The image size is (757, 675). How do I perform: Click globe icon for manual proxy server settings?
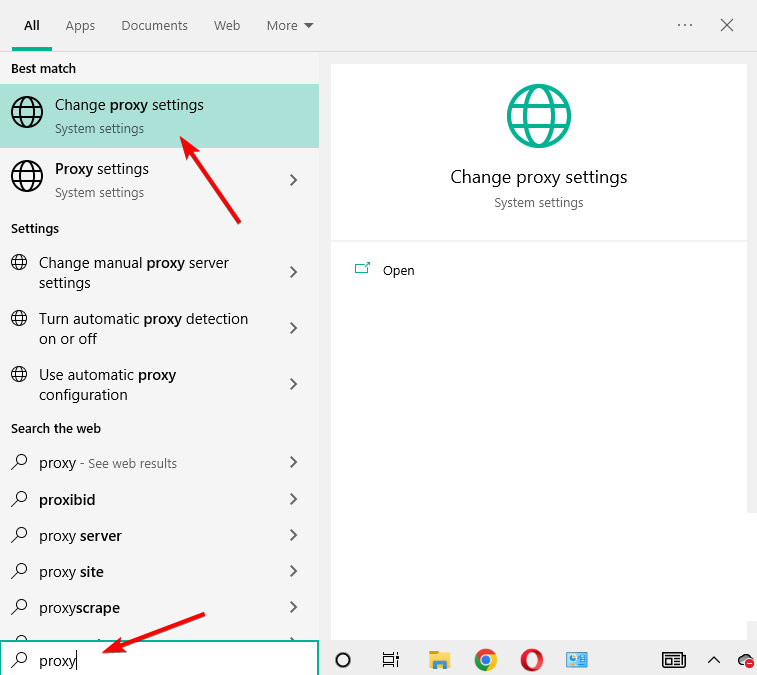[x=19, y=262]
